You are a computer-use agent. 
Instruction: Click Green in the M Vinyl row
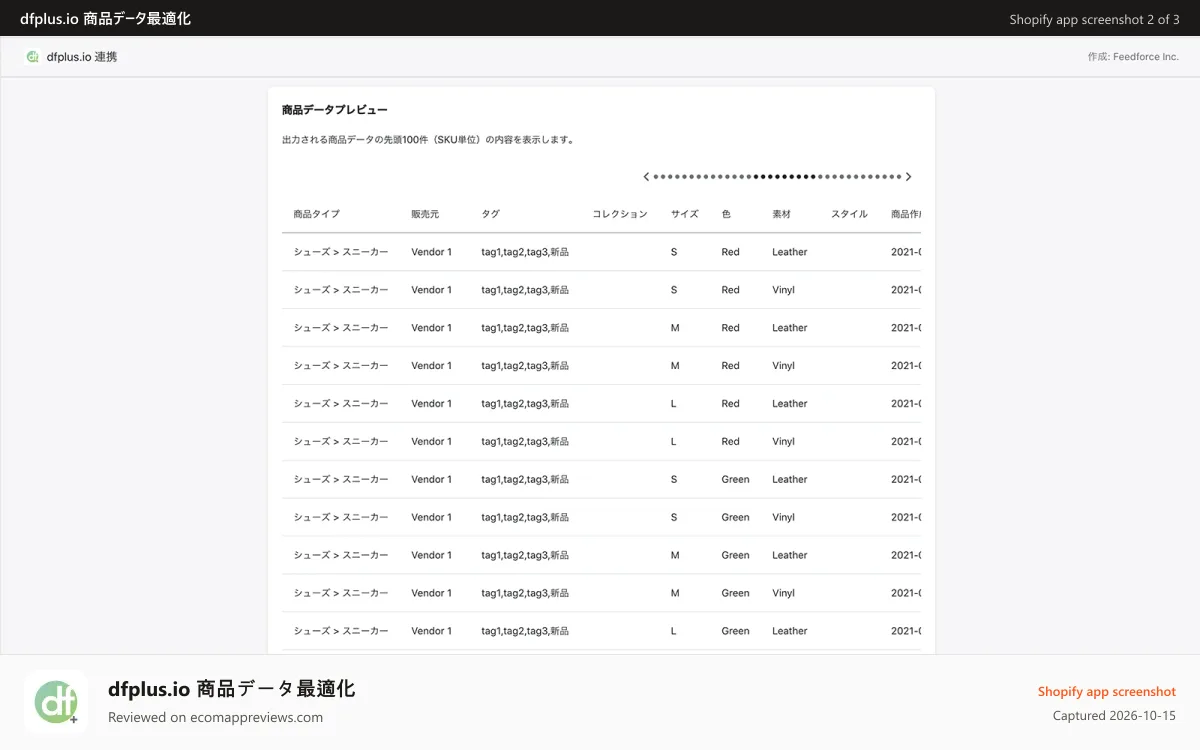[x=735, y=594]
